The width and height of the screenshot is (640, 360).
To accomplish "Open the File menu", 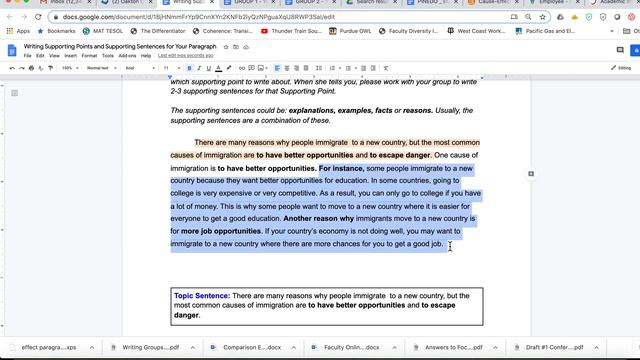I will point(27,56).
